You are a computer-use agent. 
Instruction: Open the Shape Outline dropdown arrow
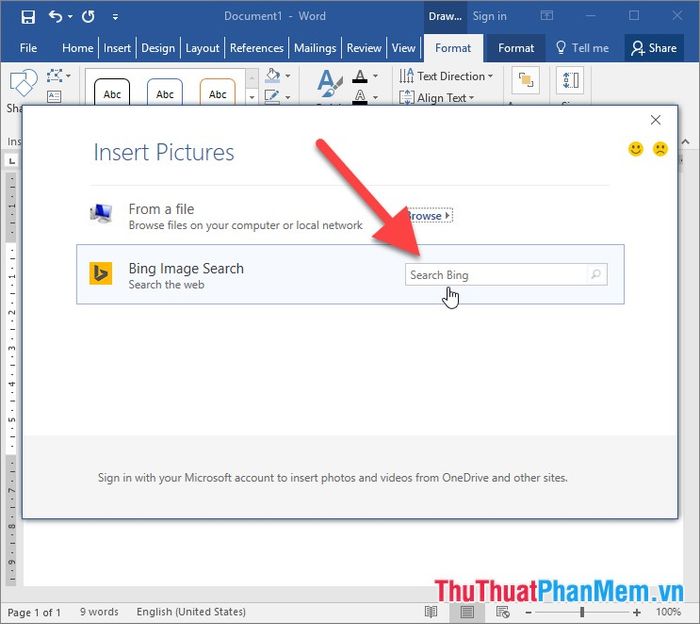288,97
